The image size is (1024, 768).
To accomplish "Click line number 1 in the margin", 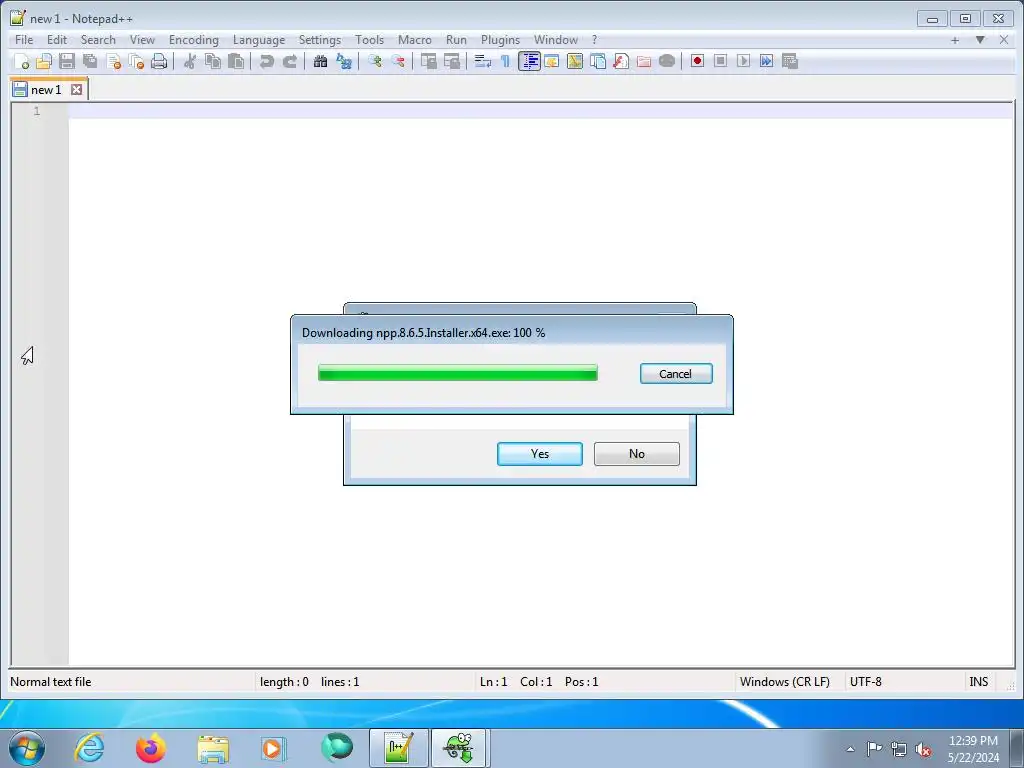I will 37,111.
